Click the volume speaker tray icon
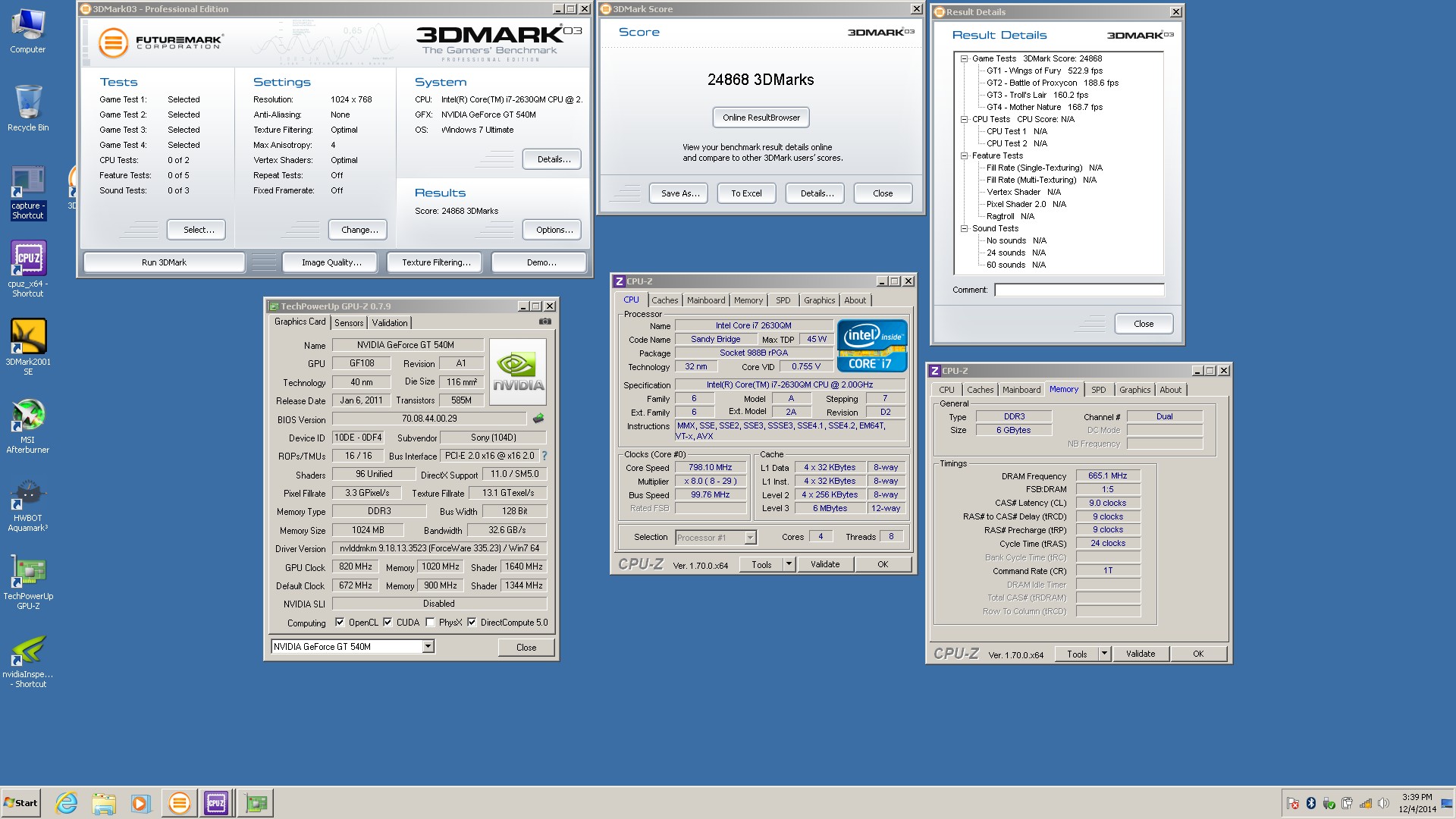 [1383, 803]
